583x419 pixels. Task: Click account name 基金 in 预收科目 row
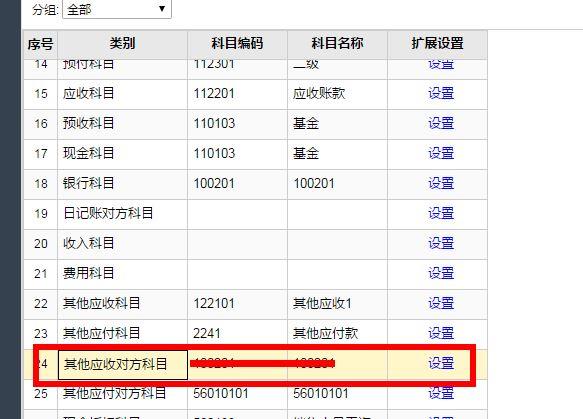click(x=306, y=123)
